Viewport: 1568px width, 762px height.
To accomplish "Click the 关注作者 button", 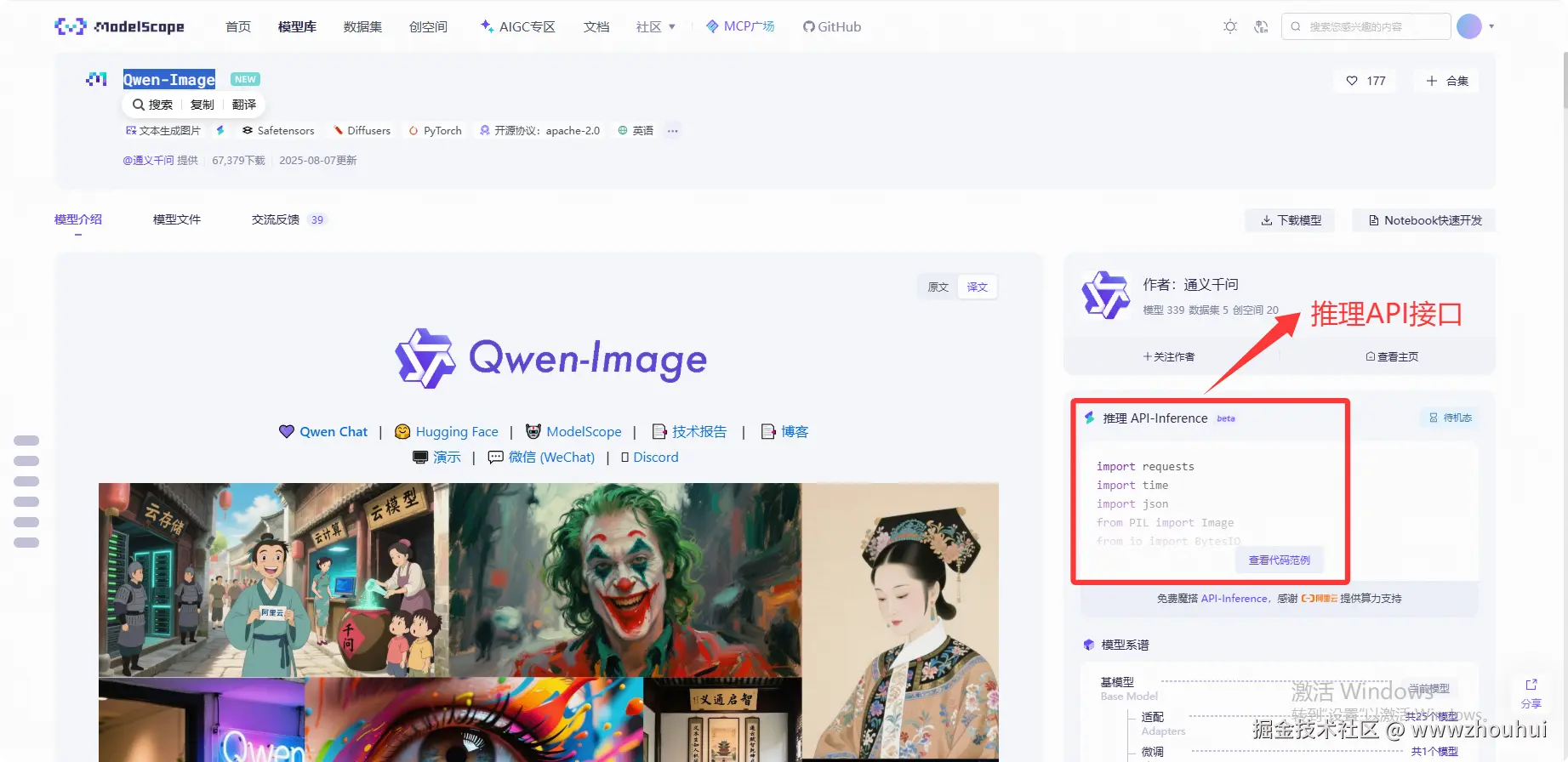I will [1169, 356].
